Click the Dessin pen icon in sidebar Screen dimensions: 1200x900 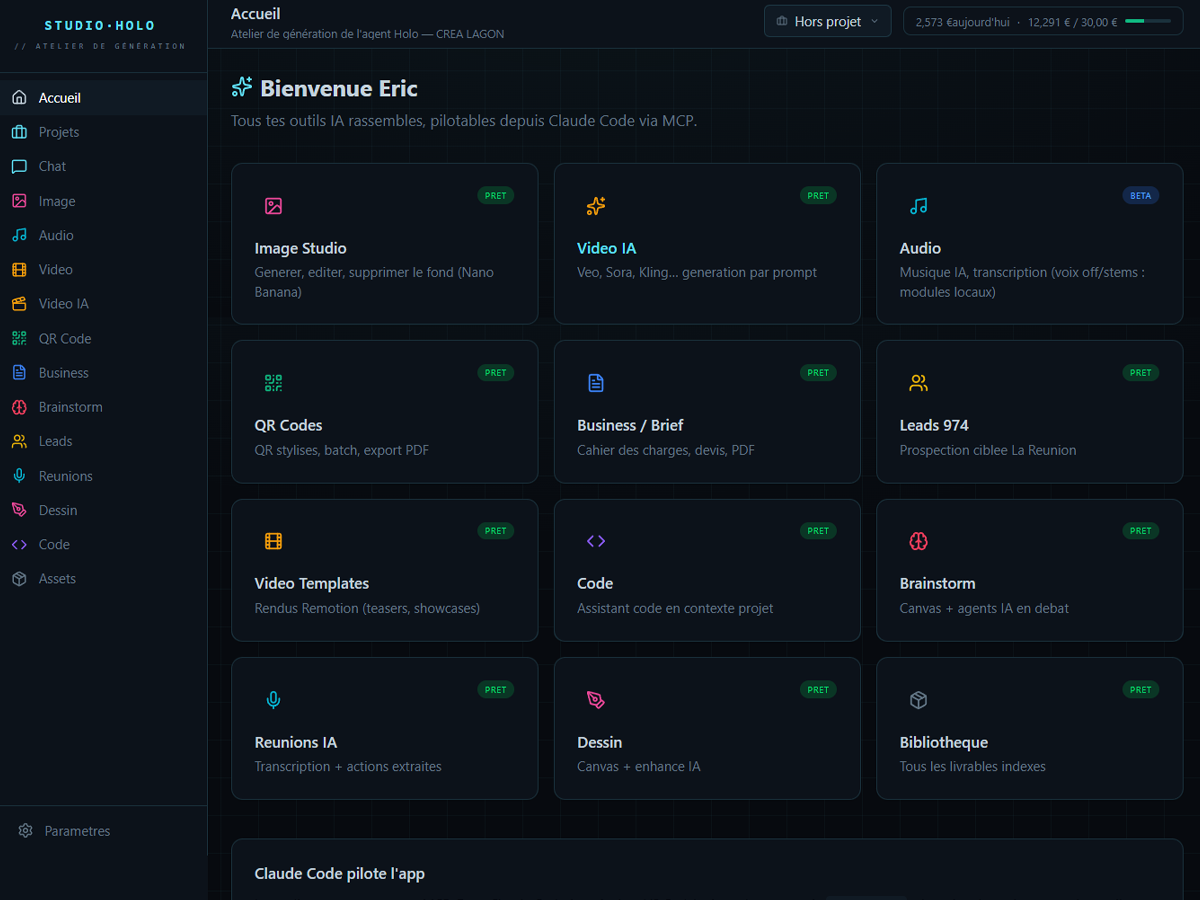[19, 510]
